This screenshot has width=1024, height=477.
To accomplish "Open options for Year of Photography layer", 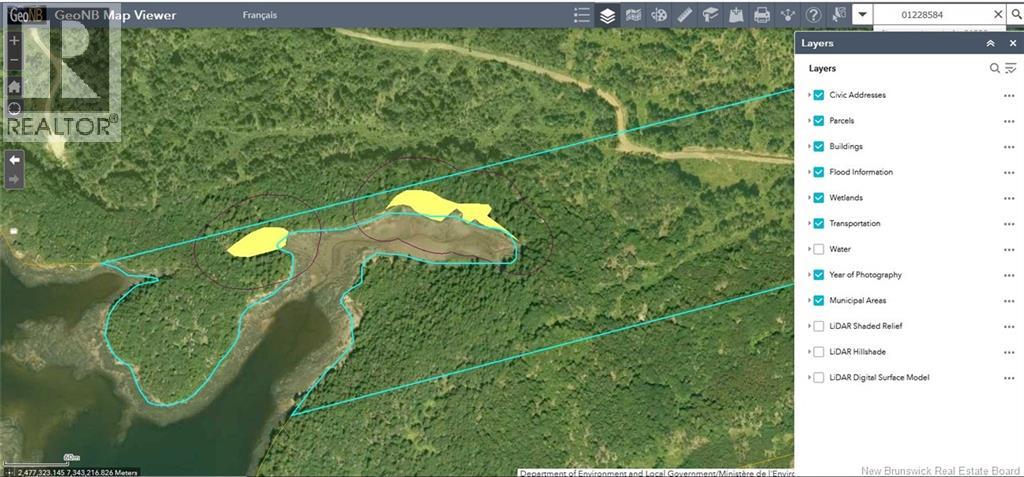I will click(x=1009, y=275).
